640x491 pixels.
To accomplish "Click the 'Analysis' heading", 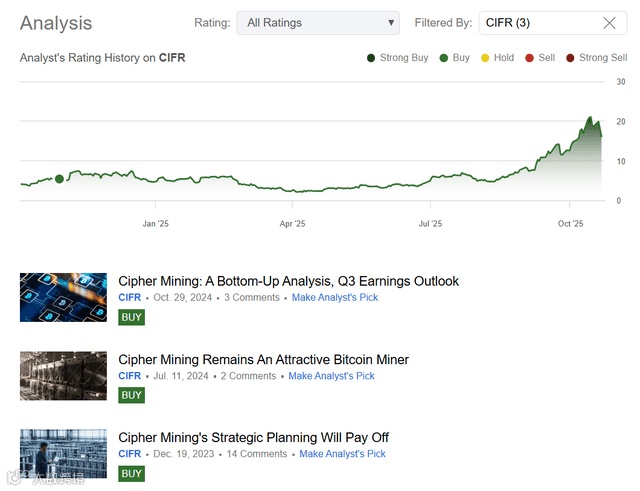I will (56, 23).
